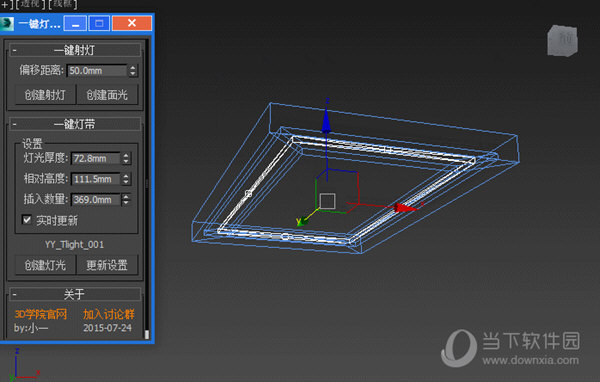This screenshot has width=600, height=382.
Task: Click the 3ds Max icon in the dialog title bar
Action: click(x=7, y=24)
